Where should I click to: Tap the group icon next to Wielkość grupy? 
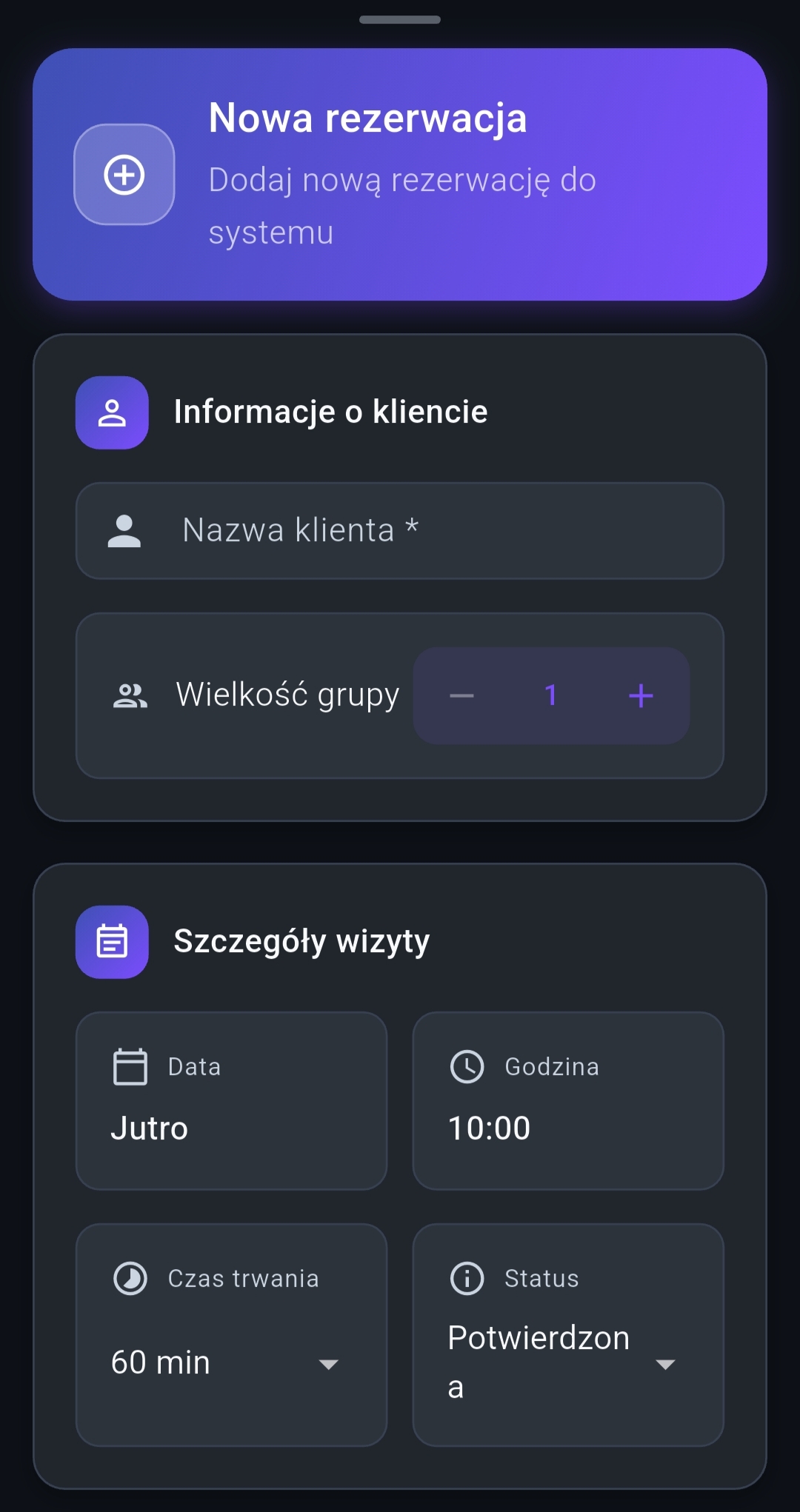coord(130,695)
